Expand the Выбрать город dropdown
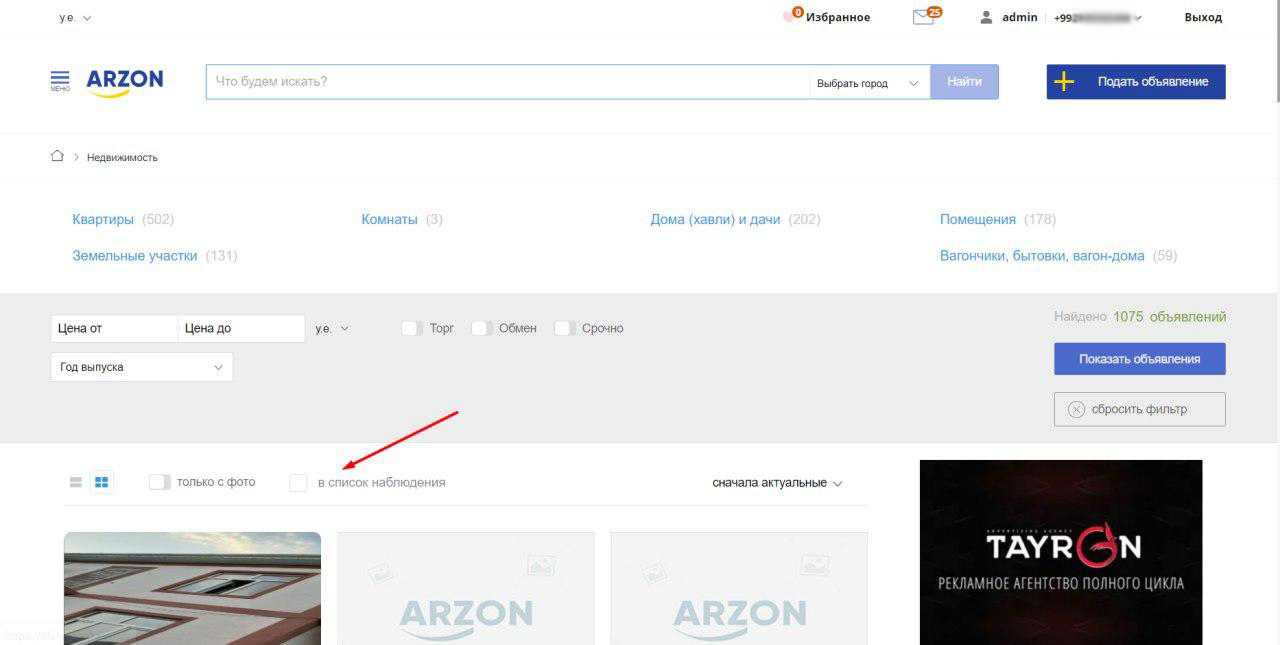Image resolution: width=1280 pixels, height=645 pixels. click(x=867, y=83)
